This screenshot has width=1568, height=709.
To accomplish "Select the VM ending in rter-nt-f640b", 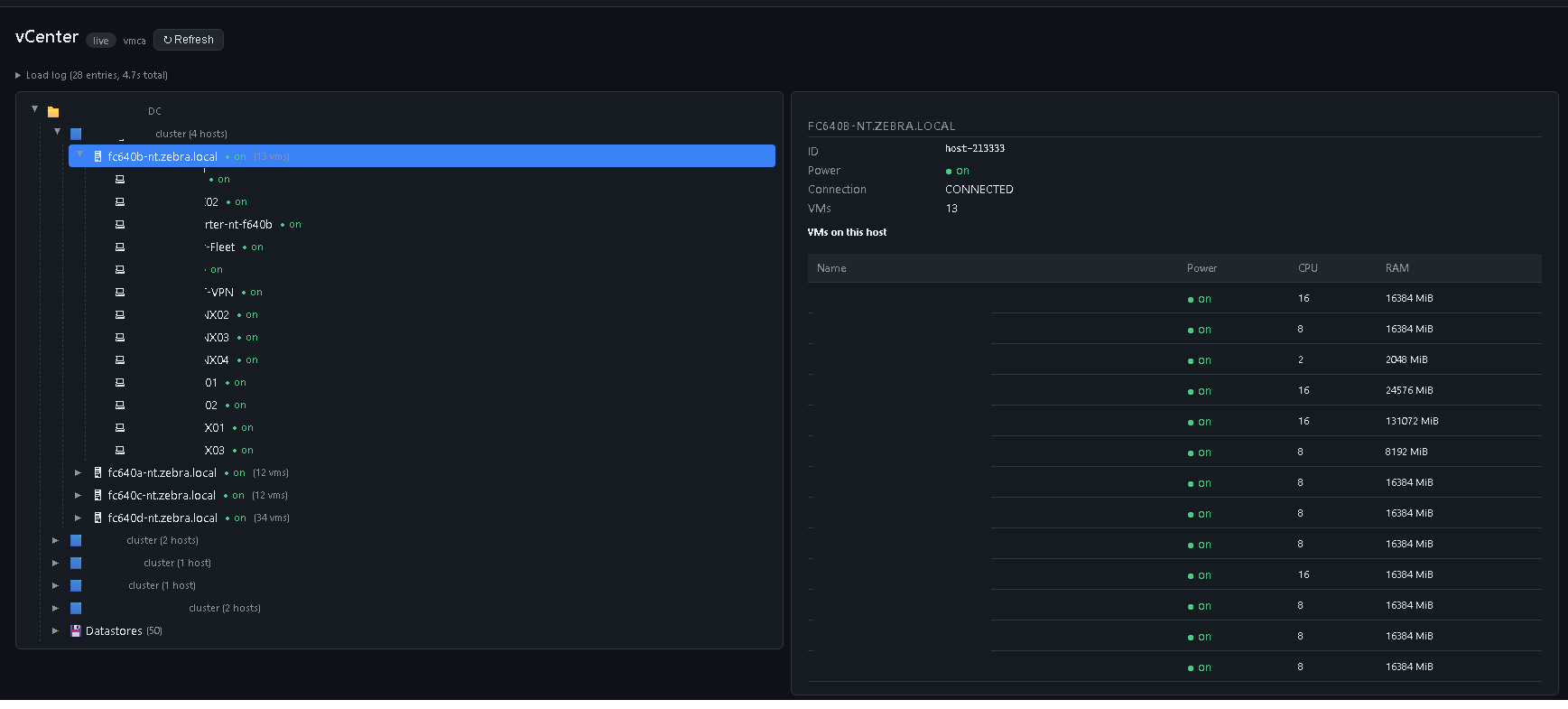I will click(238, 224).
